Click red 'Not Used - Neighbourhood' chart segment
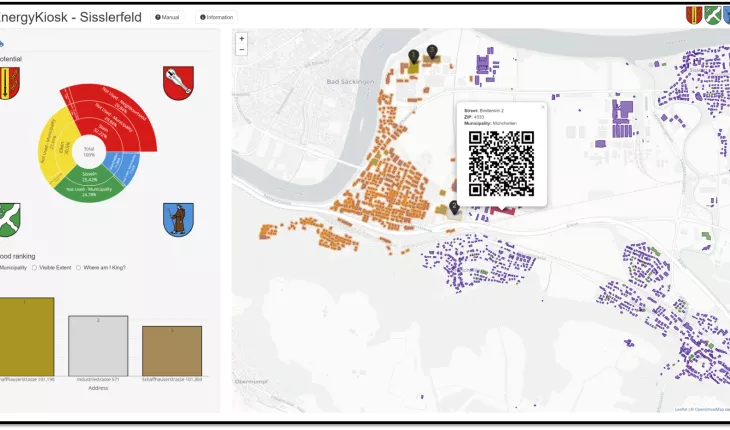Image resolution: width=730 pixels, height=430 pixels. [125, 103]
